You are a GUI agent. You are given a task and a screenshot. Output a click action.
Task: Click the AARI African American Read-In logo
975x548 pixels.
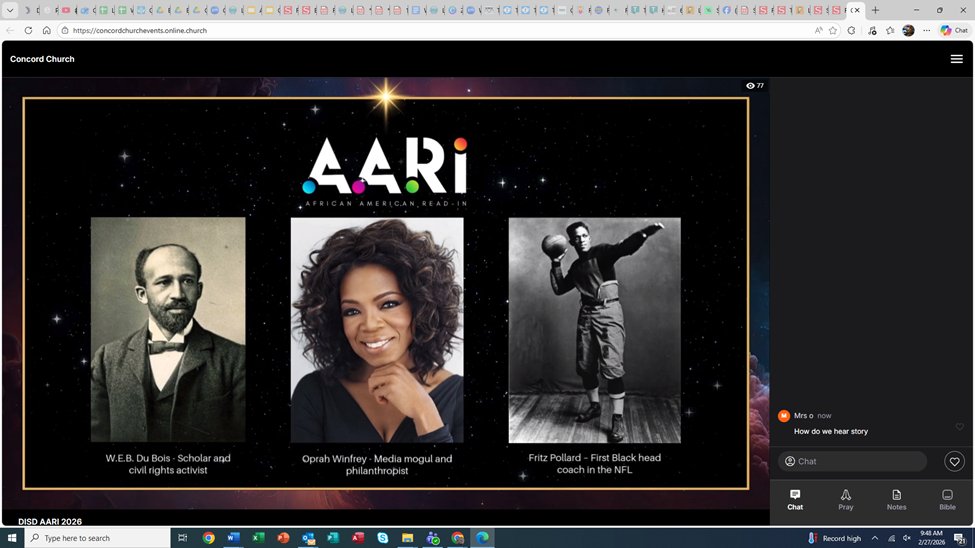click(x=385, y=172)
